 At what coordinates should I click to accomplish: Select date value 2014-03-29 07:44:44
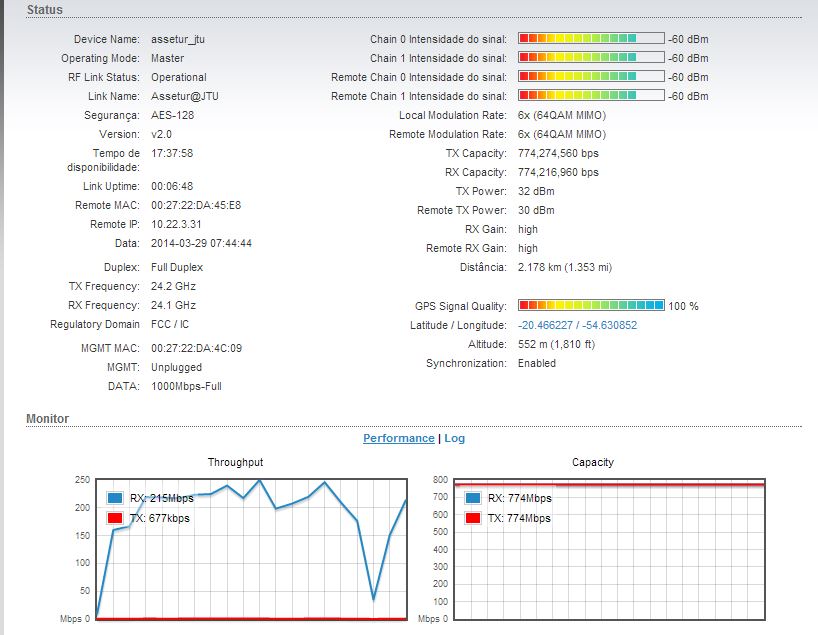click(201, 243)
